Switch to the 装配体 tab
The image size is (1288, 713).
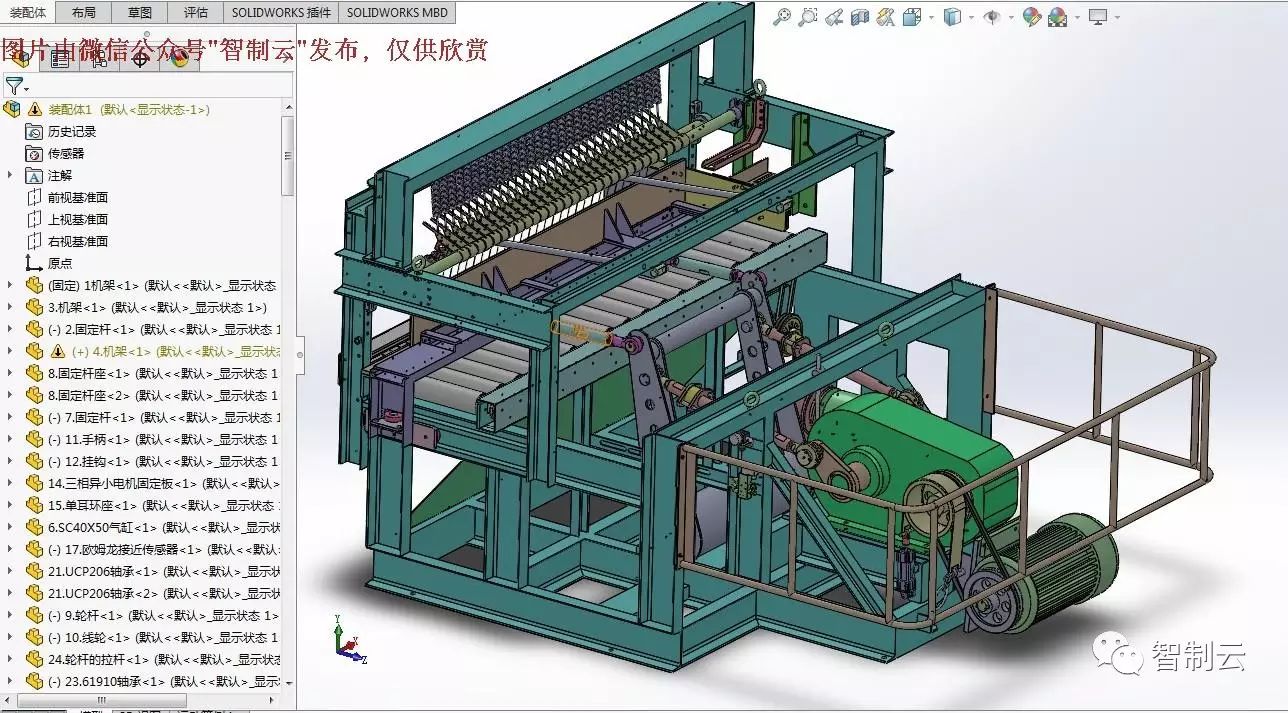[x=30, y=12]
